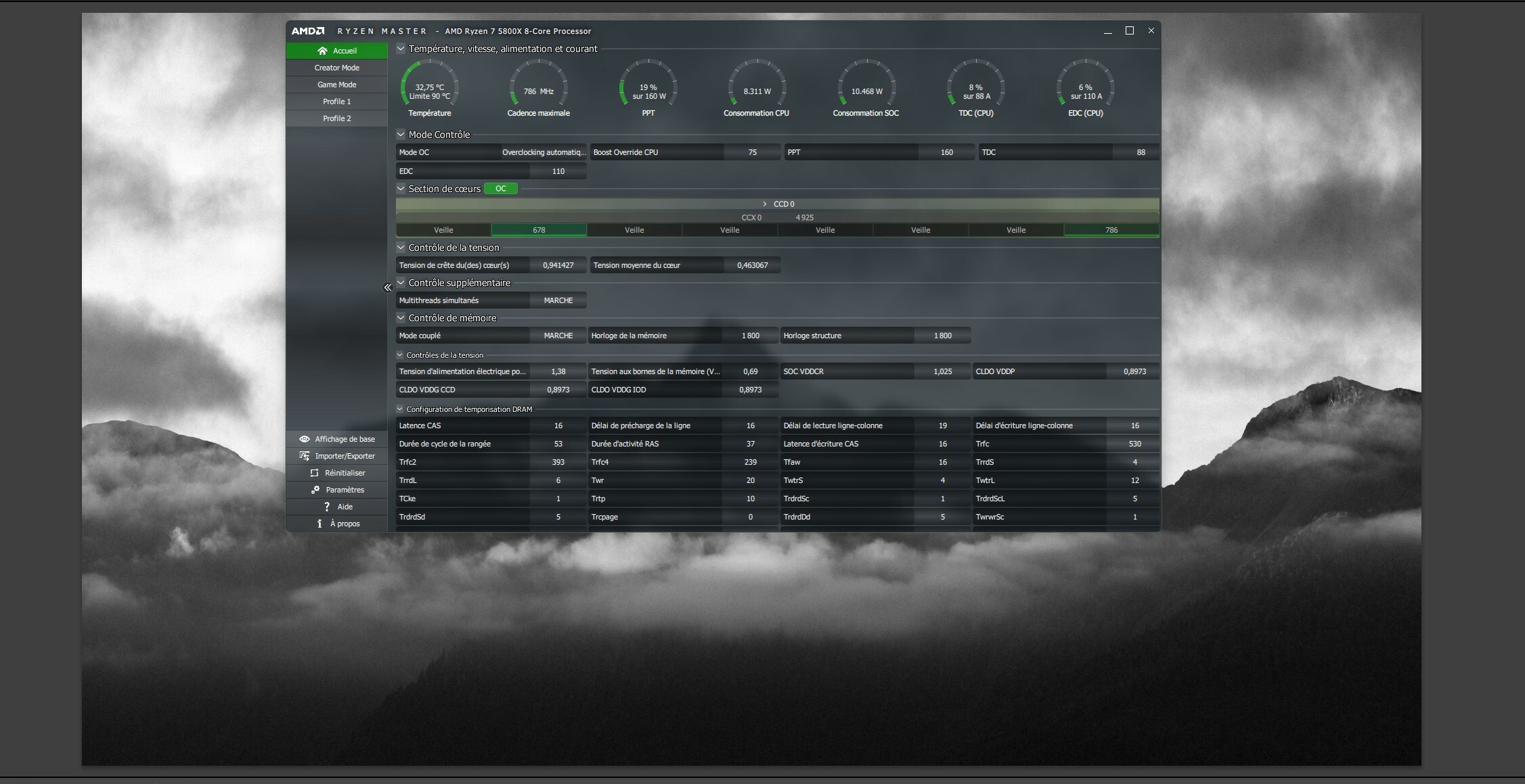Click the Accueil home icon

tap(322, 51)
